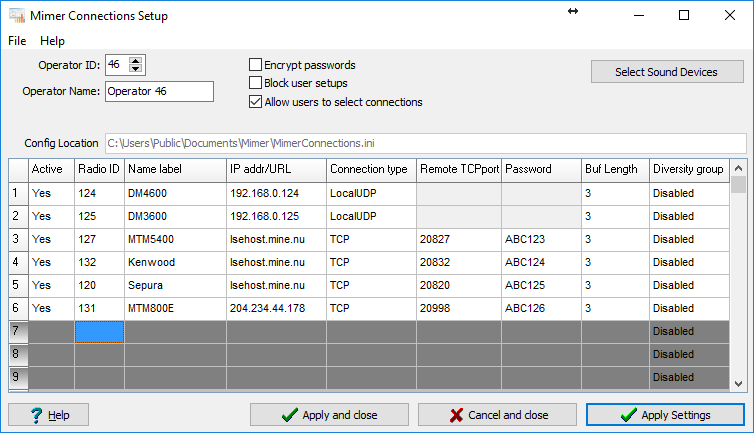Screen dimensions: 754x433
Task: Click the table scrollbar down arrow
Action: coord(739,384)
